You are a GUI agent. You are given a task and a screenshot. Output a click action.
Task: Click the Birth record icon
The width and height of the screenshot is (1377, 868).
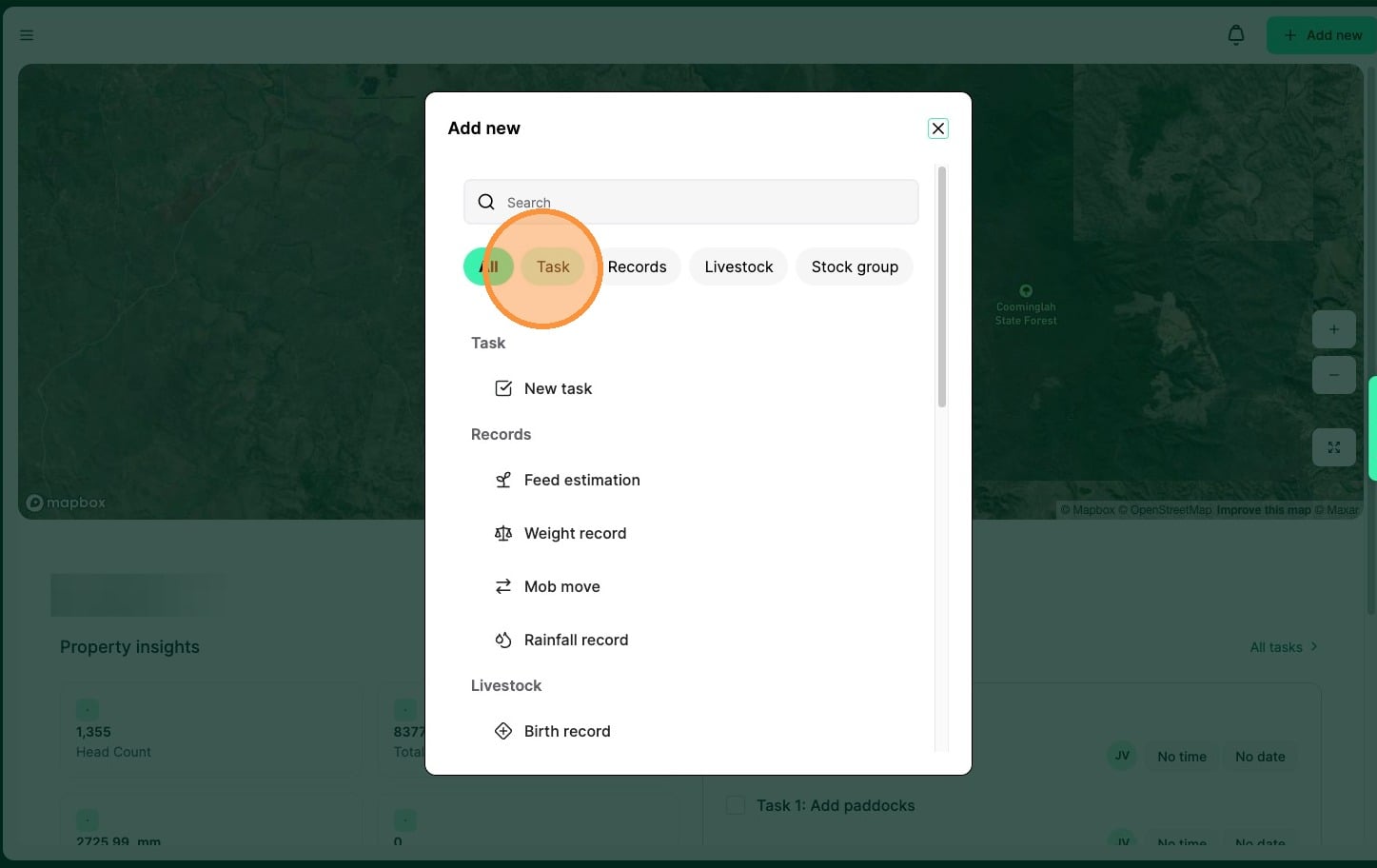pyautogui.click(x=503, y=731)
